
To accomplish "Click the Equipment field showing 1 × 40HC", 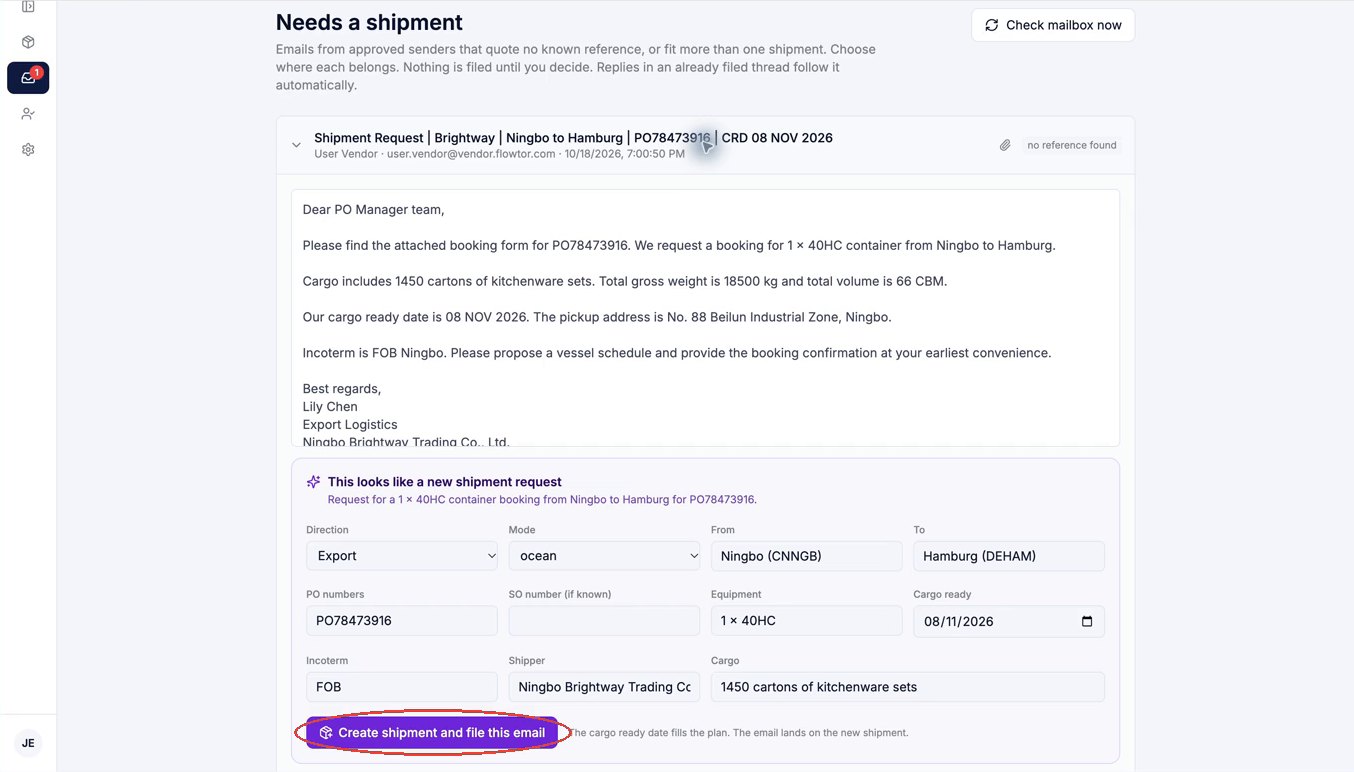I will (x=806, y=621).
